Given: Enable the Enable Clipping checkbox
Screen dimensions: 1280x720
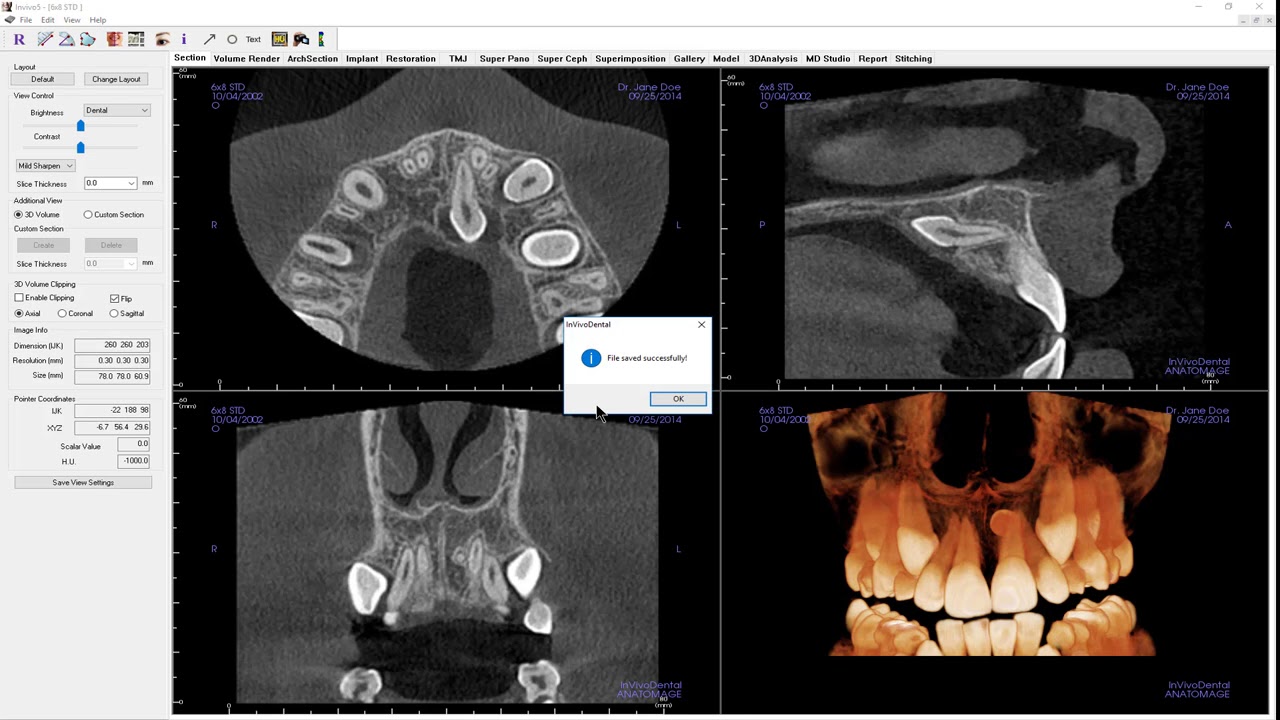Looking at the screenshot, I should [x=19, y=298].
